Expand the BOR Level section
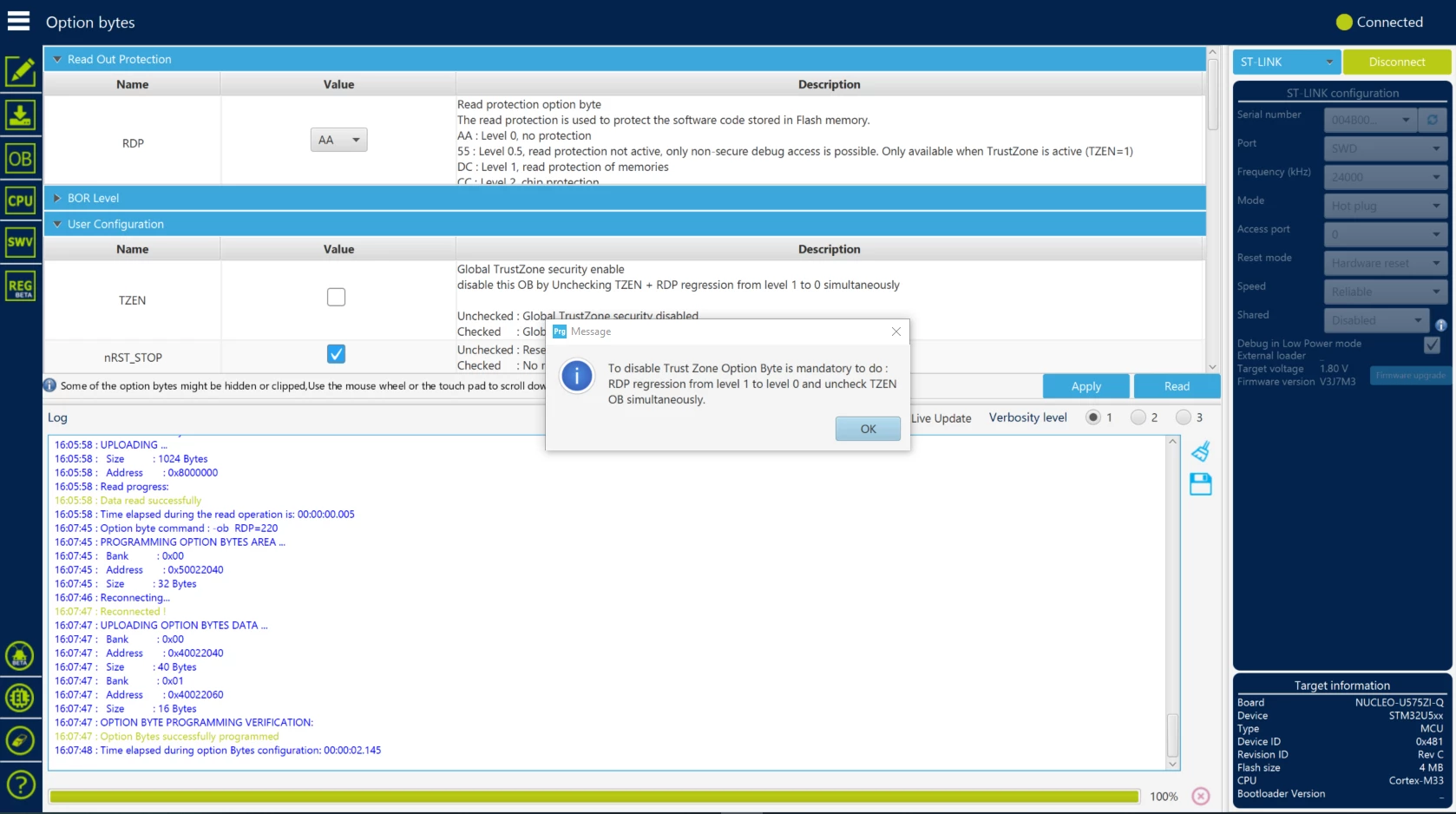 [57, 198]
